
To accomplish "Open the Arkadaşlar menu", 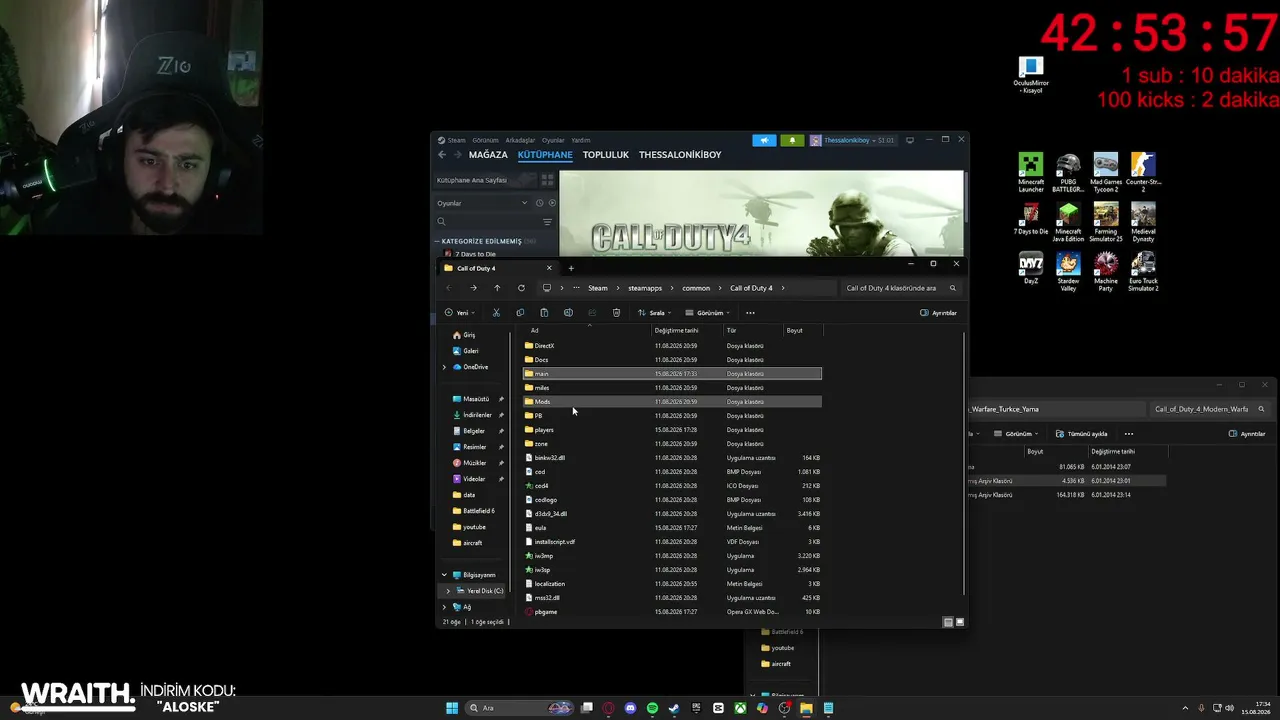I will pyautogui.click(x=520, y=140).
